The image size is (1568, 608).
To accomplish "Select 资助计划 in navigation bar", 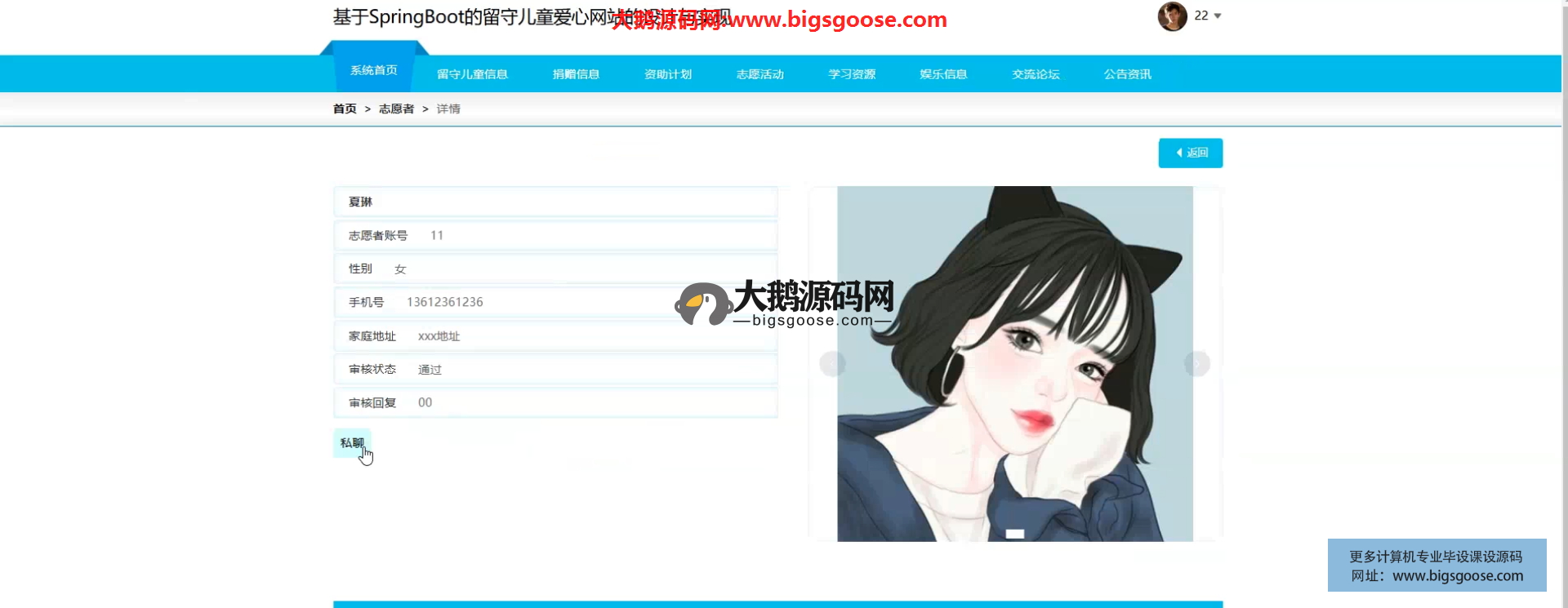I will coord(668,74).
